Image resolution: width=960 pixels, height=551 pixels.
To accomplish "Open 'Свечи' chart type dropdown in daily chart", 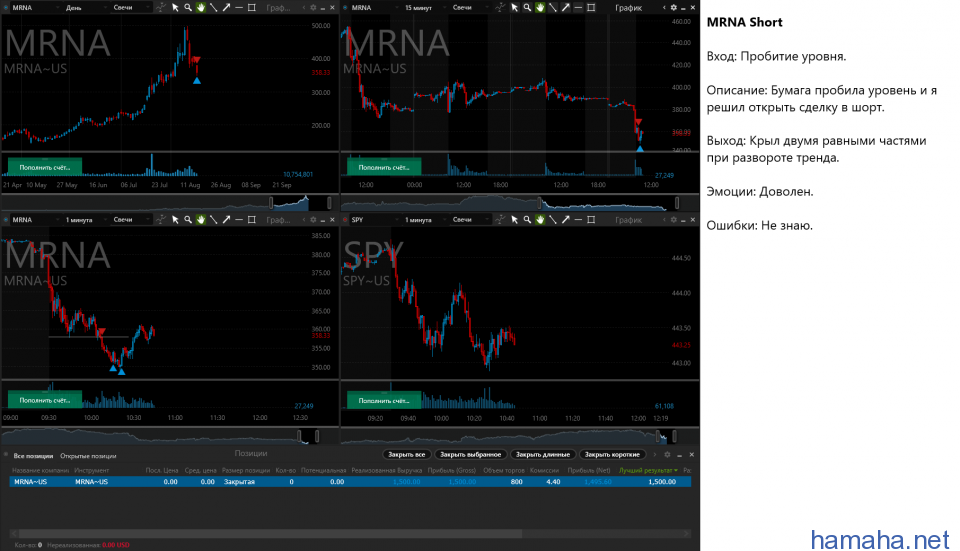I will (x=130, y=7).
